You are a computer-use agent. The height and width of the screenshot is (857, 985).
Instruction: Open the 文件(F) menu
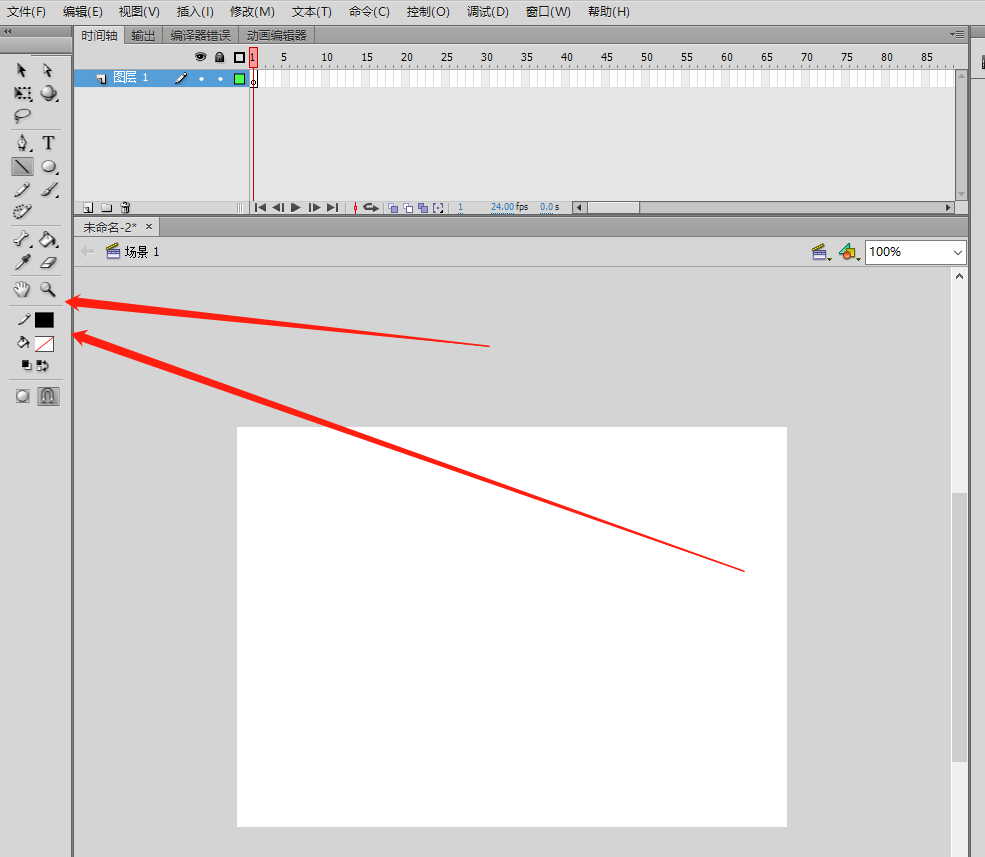(26, 12)
